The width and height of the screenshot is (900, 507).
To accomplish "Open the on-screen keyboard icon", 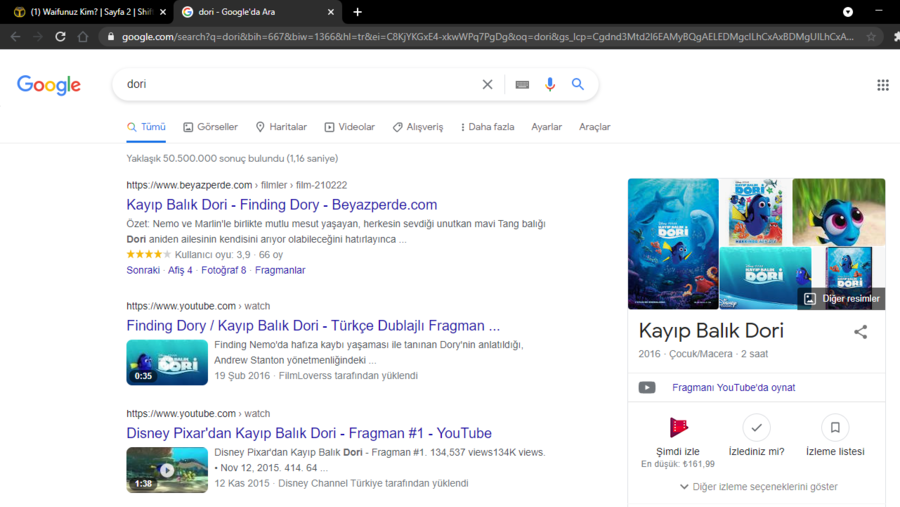I will pos(522,85).
